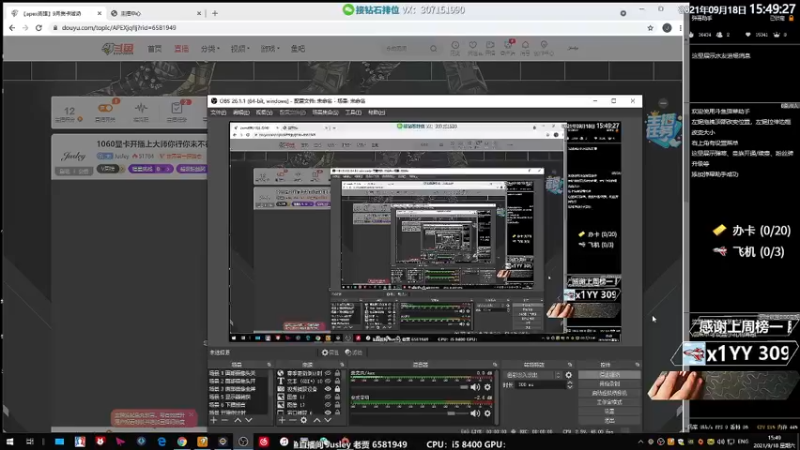Open Edge browser from the taskbar
The height and width of the screenshot is (450, 800).
(x=162, y=442)
